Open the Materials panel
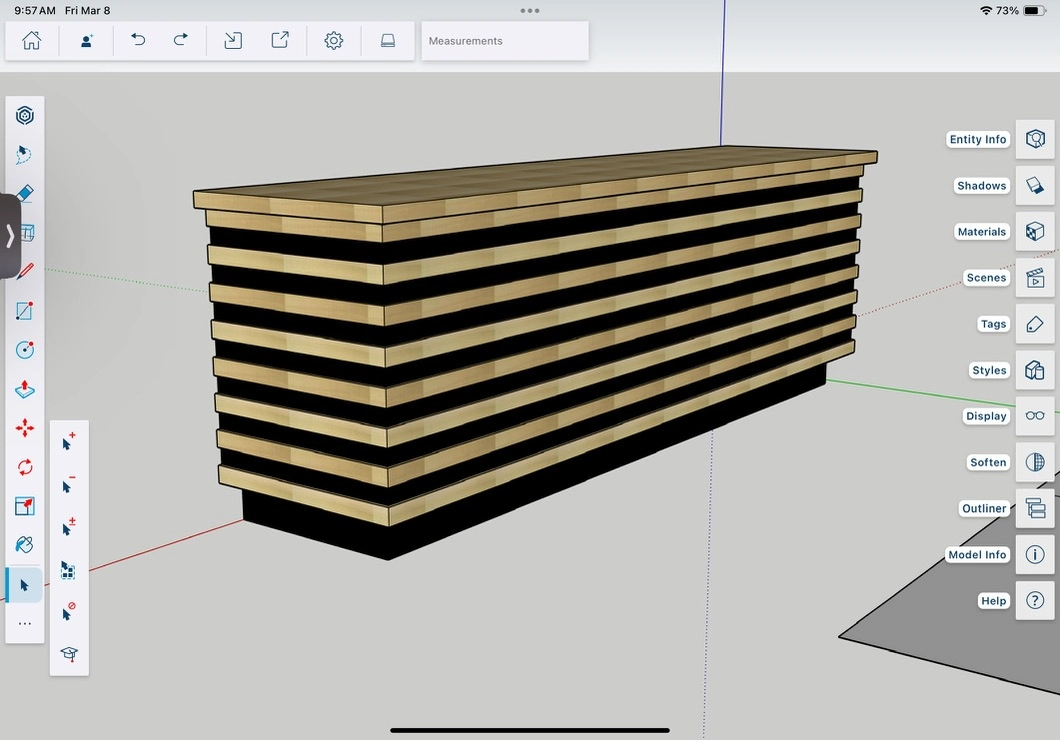The height and width of the screenshot is (740, 1060). coord(1035,232)
